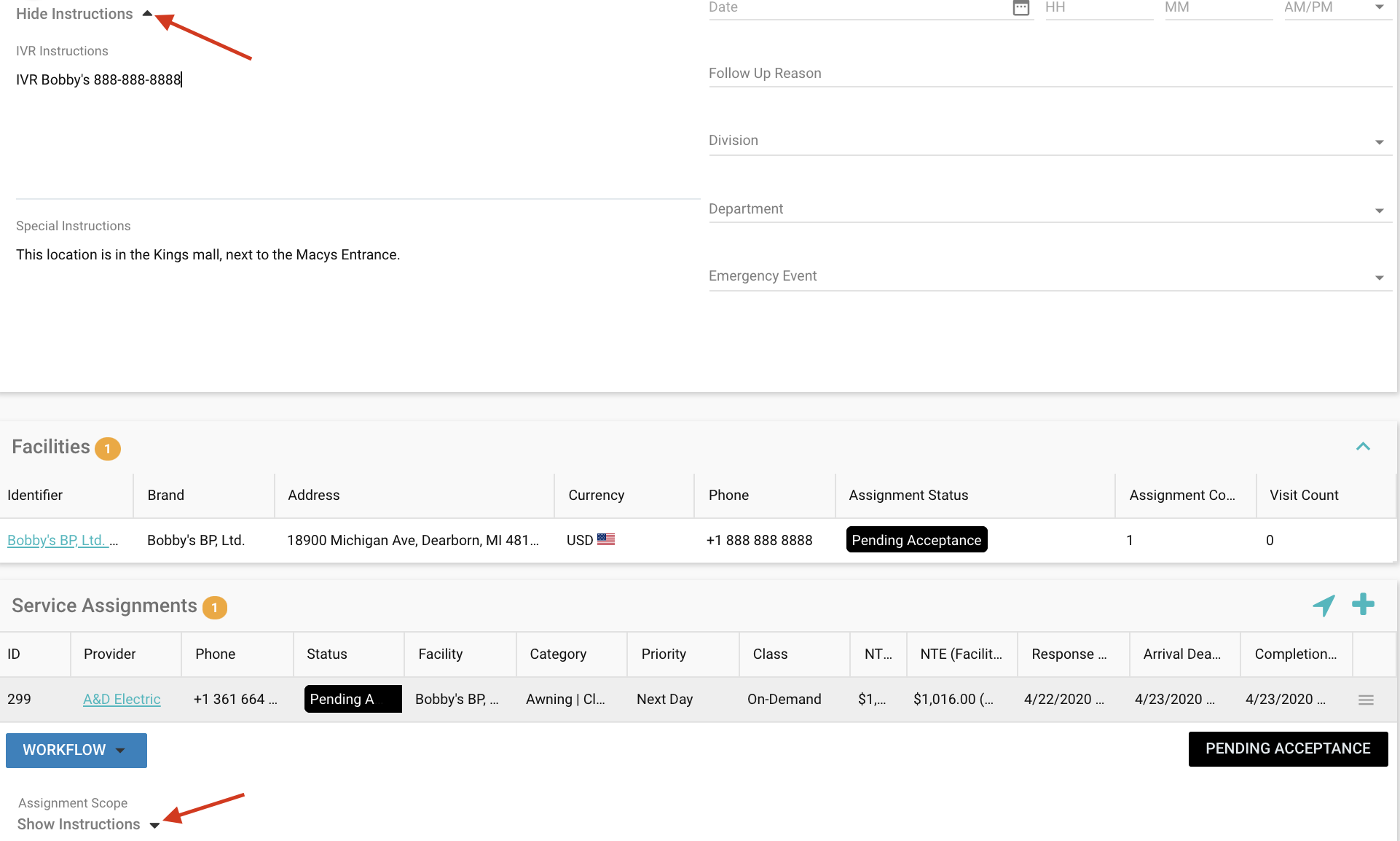This screenshot has width=1400, height=841.
Task: Click the plus icon to add service assignment
Action: click(x=1364, y=605)
